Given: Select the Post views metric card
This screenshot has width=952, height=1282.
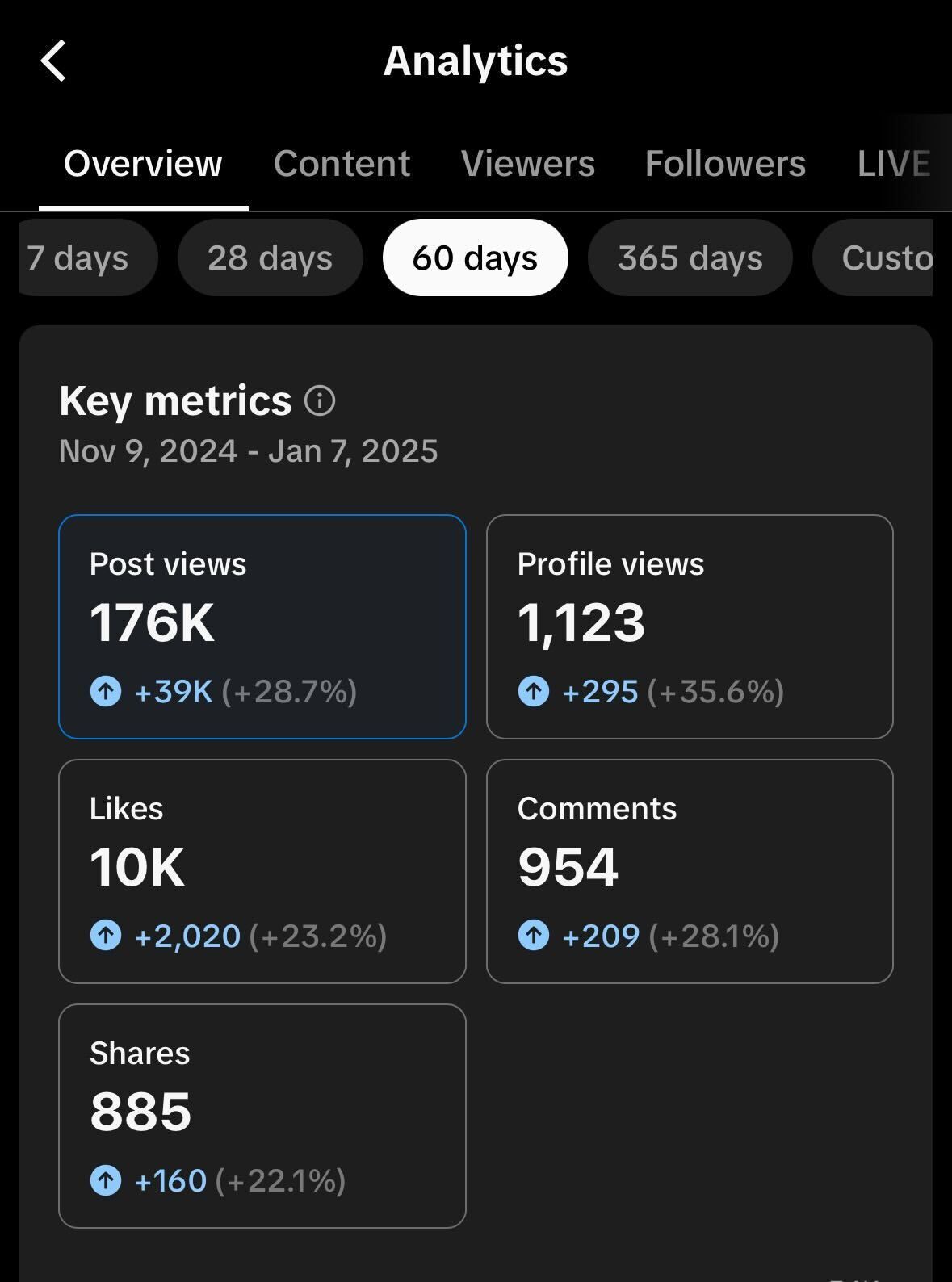Looking at the screenshot, I should (x=262, y=626).
